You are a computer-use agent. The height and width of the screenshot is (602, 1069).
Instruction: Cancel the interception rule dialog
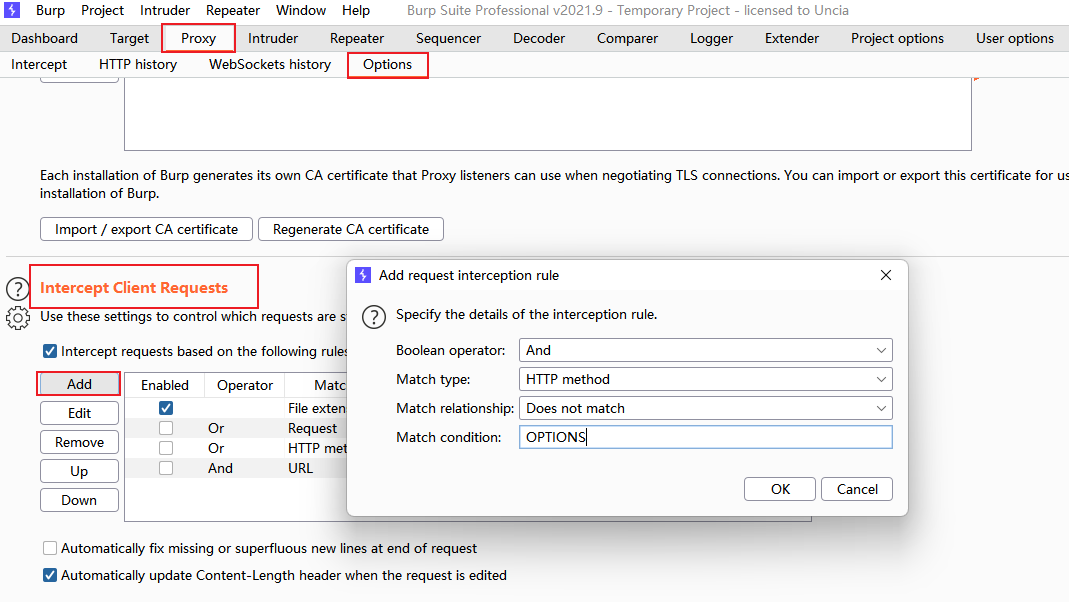pyautogui.click(x=857, y=489)
